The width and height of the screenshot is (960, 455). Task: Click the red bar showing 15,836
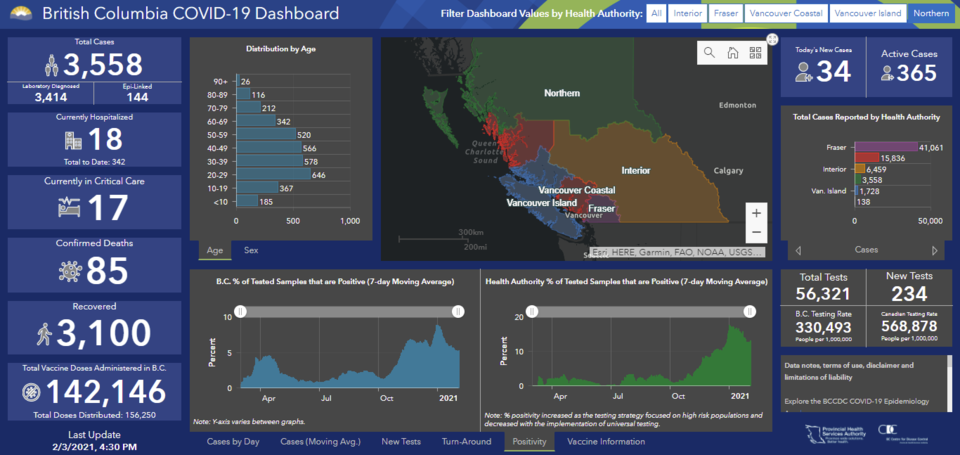(867, 158)
